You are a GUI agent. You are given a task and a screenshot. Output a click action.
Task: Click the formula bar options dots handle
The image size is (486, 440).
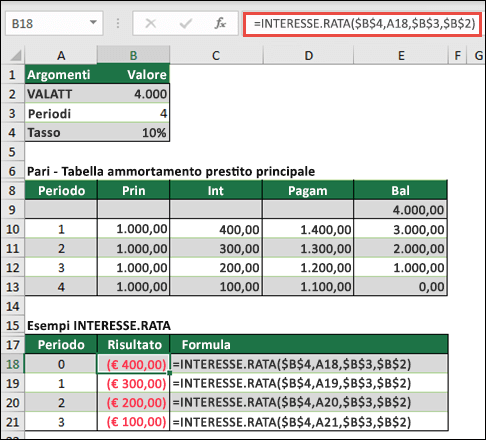coord(118,23)
